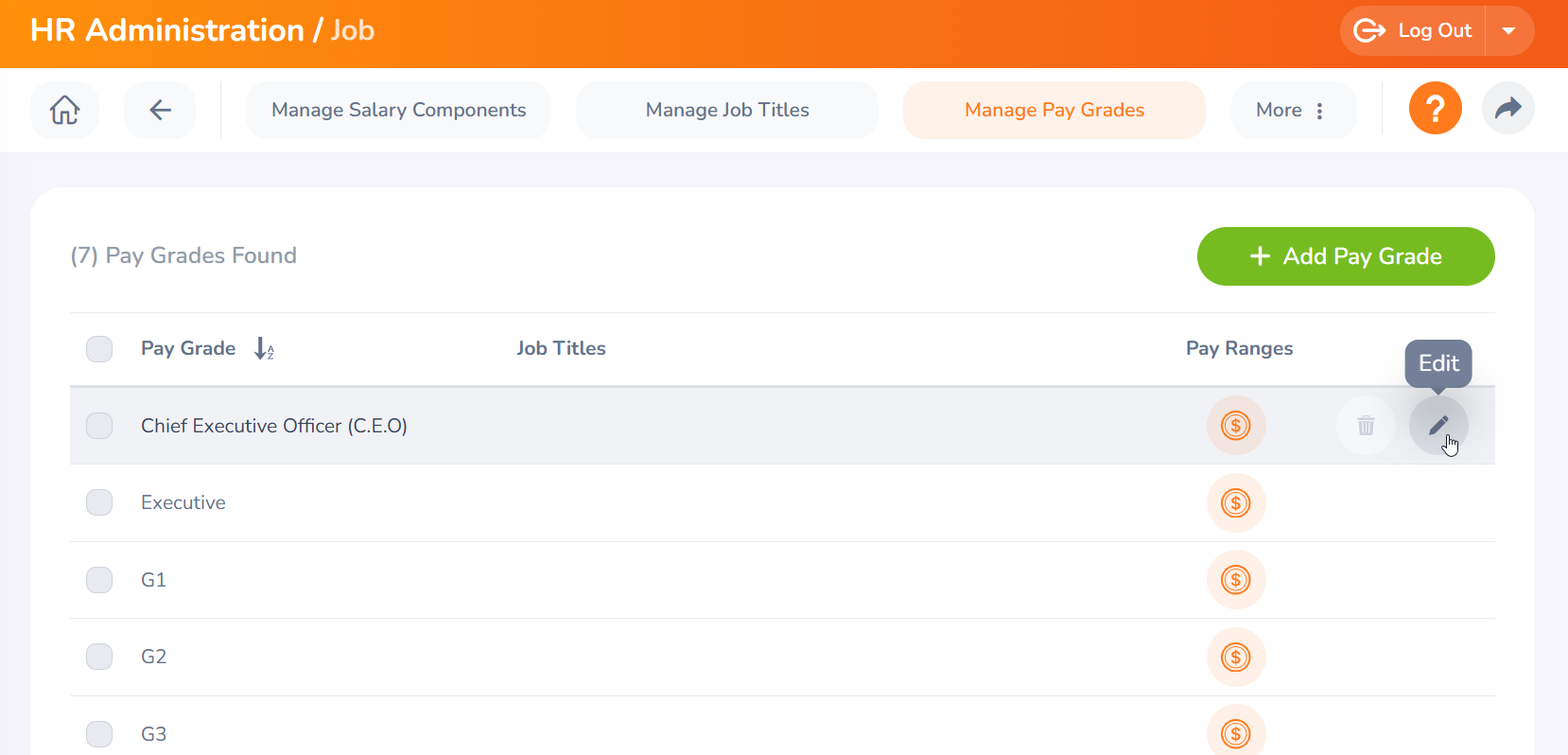Open pay ranges for G2 grade
1568x755 pixels.
pyautogui.click(x=1235, y=657)
